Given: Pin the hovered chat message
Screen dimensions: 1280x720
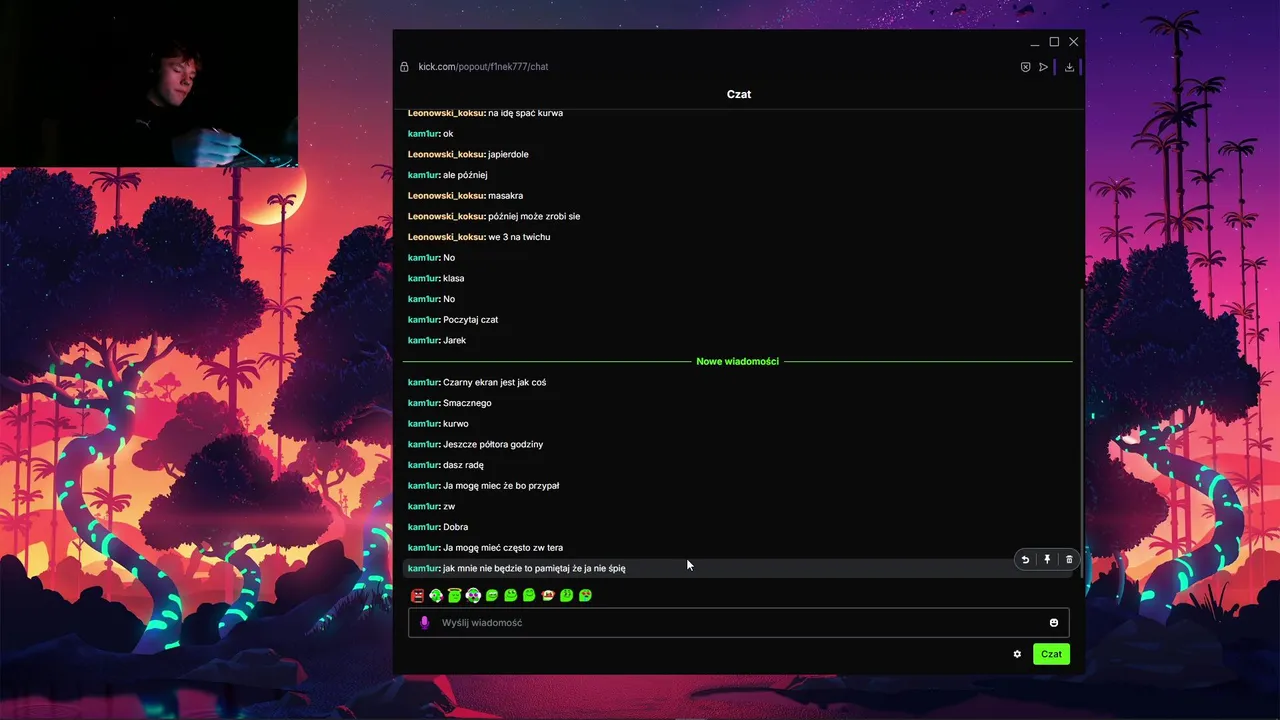Looking at the screenshot, I should (x=1047, y=560).
